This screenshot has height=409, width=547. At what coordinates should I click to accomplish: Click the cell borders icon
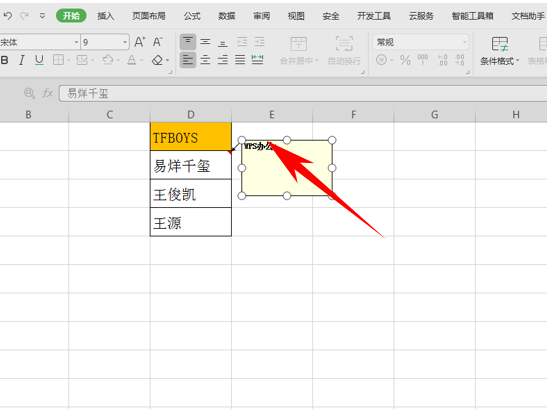[x=58, y=60]
